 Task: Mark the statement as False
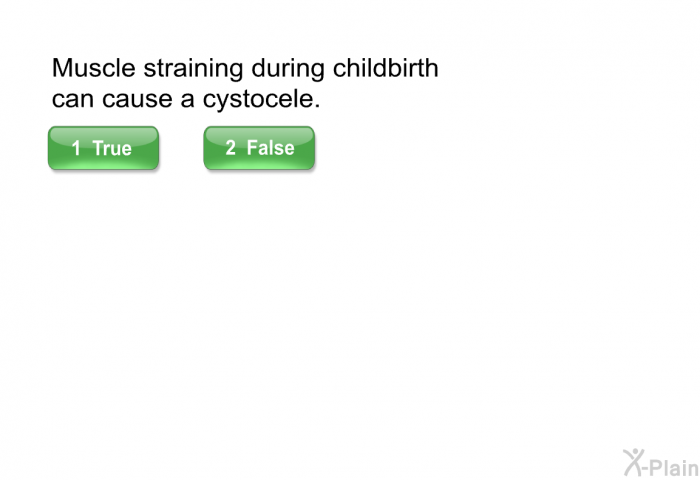tap(259, 148)
